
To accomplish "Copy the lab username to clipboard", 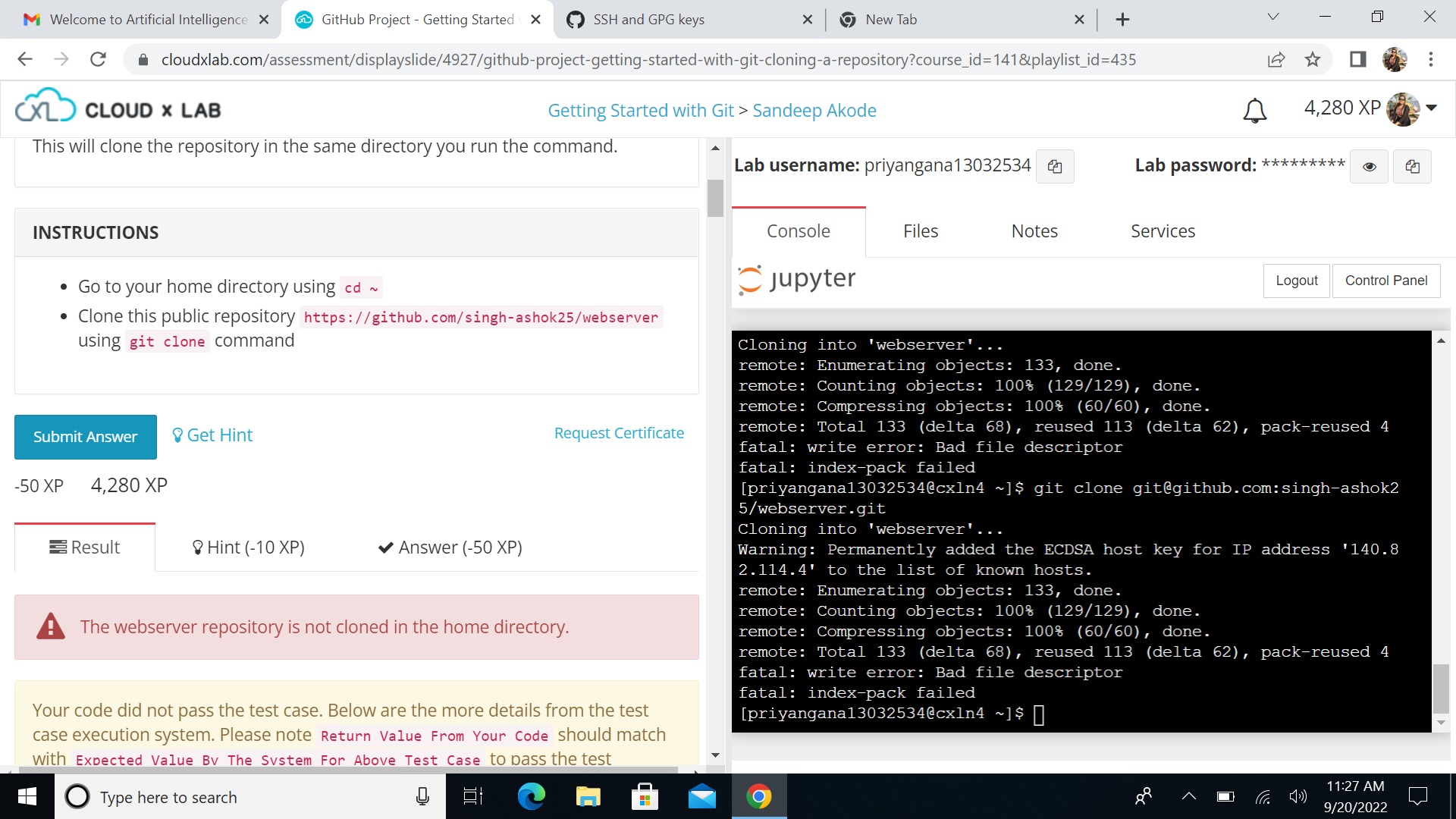I will click(x=1054, y=166).
